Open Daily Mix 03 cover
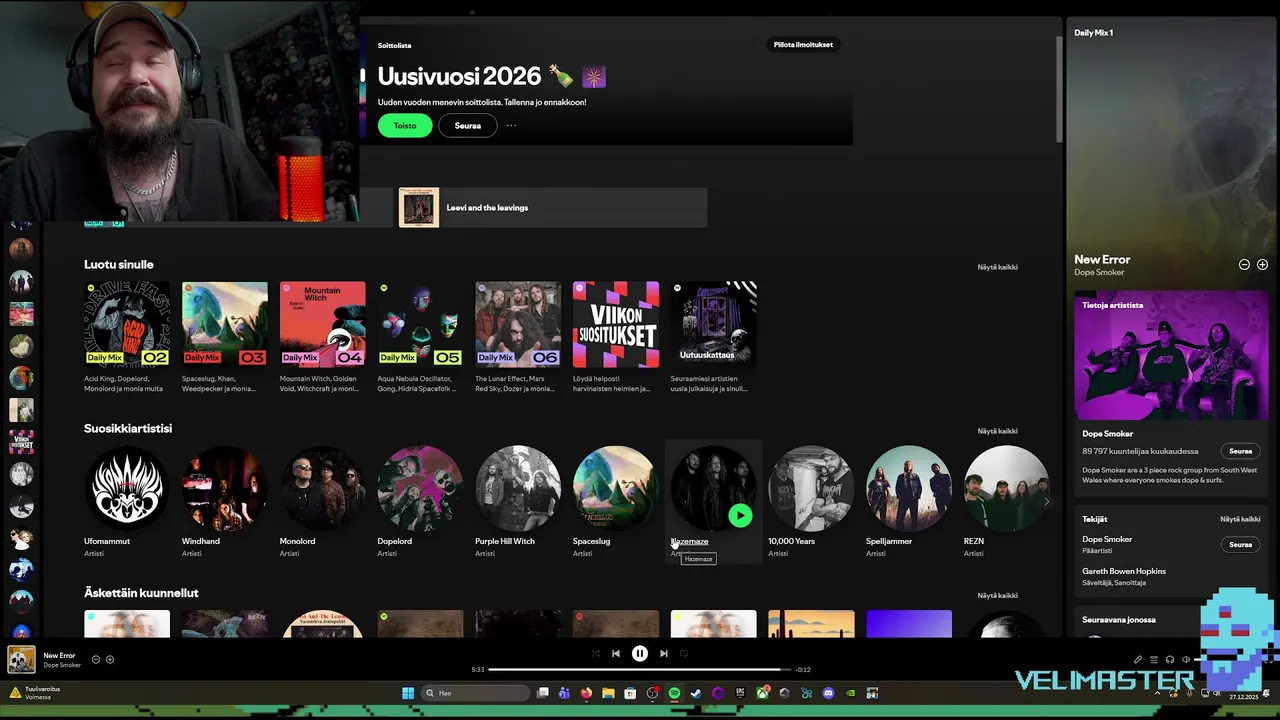Image resolution: width=1280 pixels, height=720 pixels. pos(225,324)
